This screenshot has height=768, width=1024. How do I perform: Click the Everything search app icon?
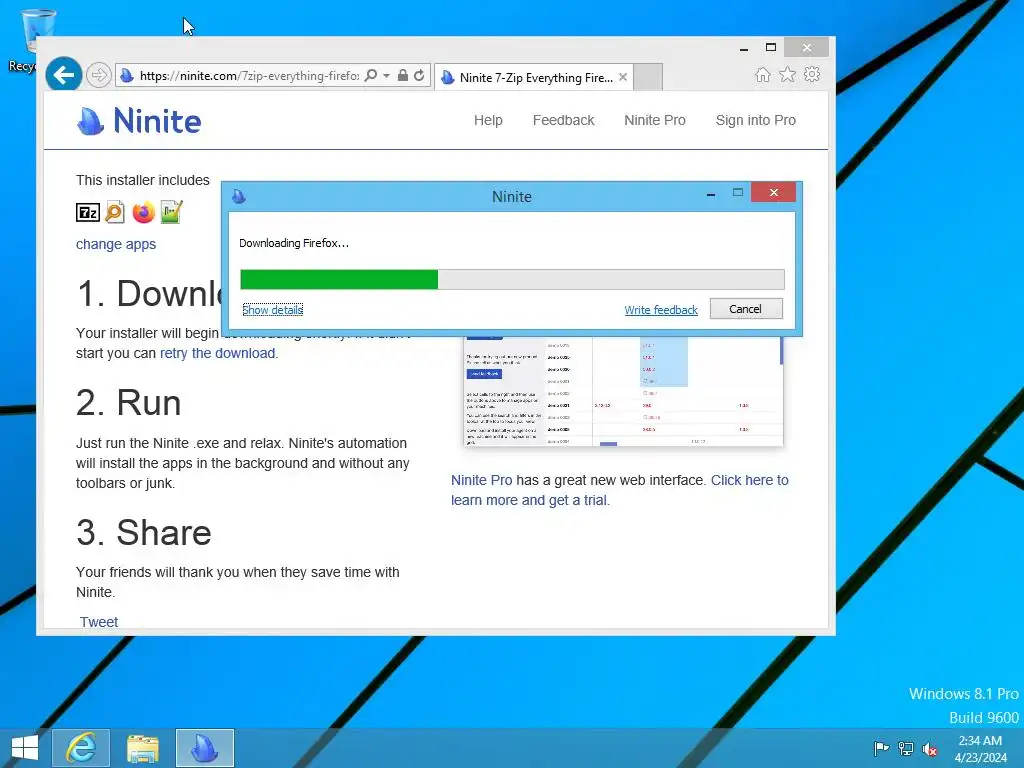(x=115, y=212)
